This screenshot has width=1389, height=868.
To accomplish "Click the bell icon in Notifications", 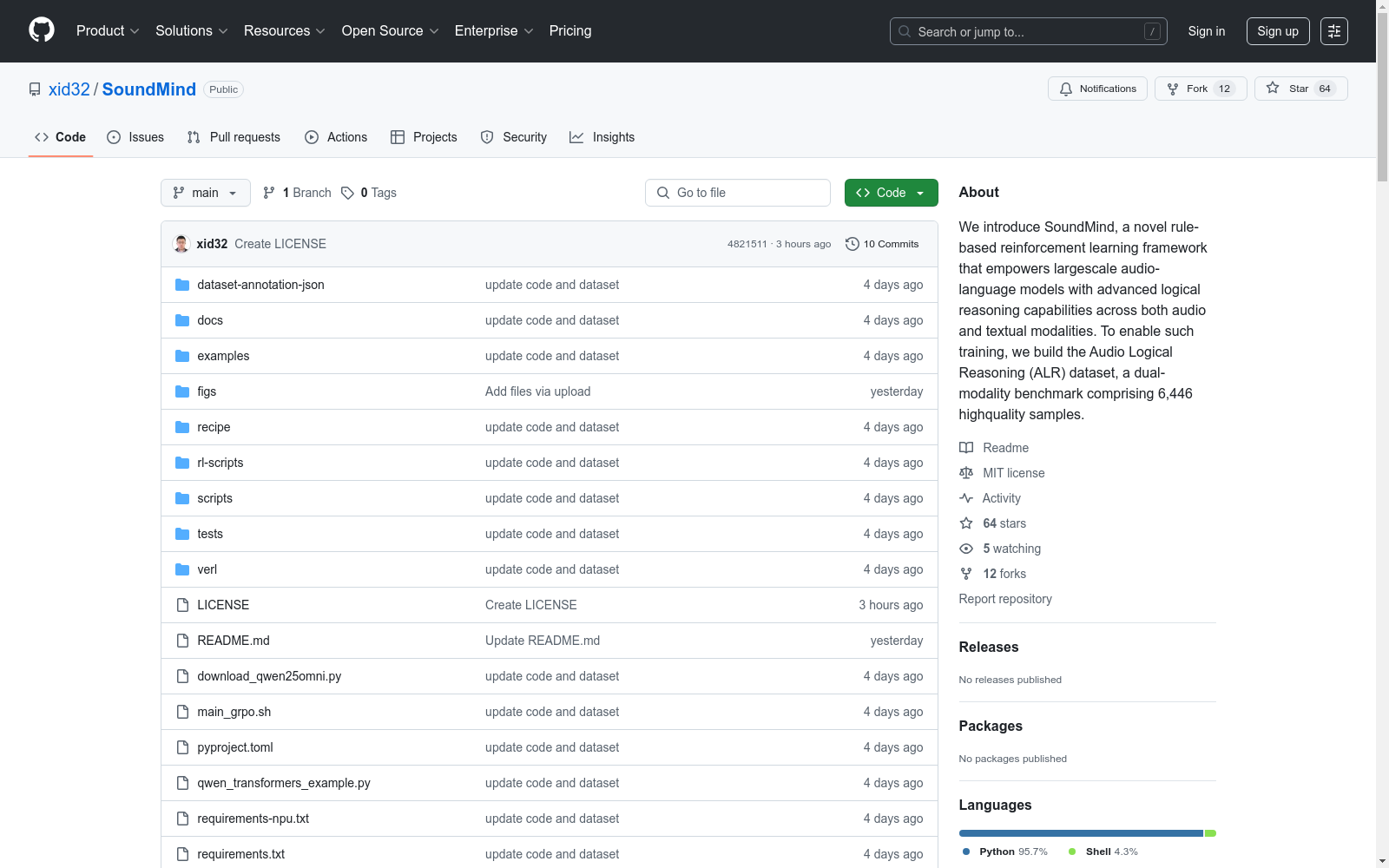I will [1066, 89].
